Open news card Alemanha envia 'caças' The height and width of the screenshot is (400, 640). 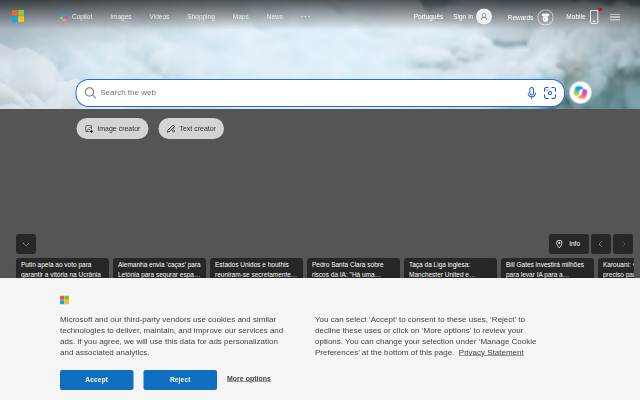[159, 268]
